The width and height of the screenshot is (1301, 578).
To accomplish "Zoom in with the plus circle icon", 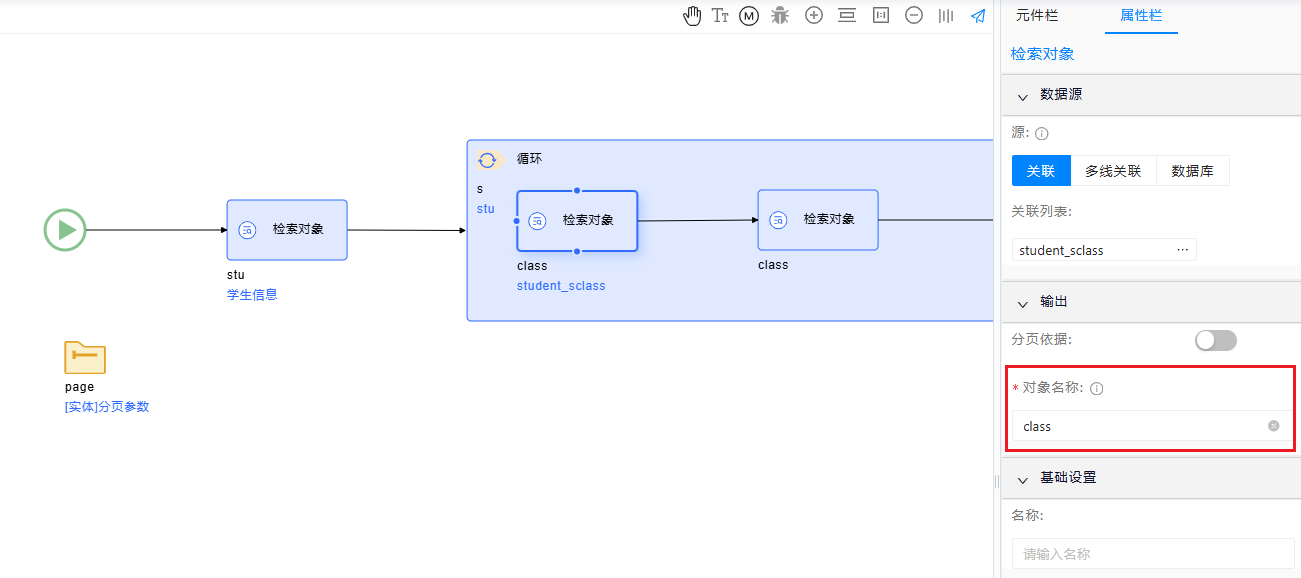I will [814, 16].
